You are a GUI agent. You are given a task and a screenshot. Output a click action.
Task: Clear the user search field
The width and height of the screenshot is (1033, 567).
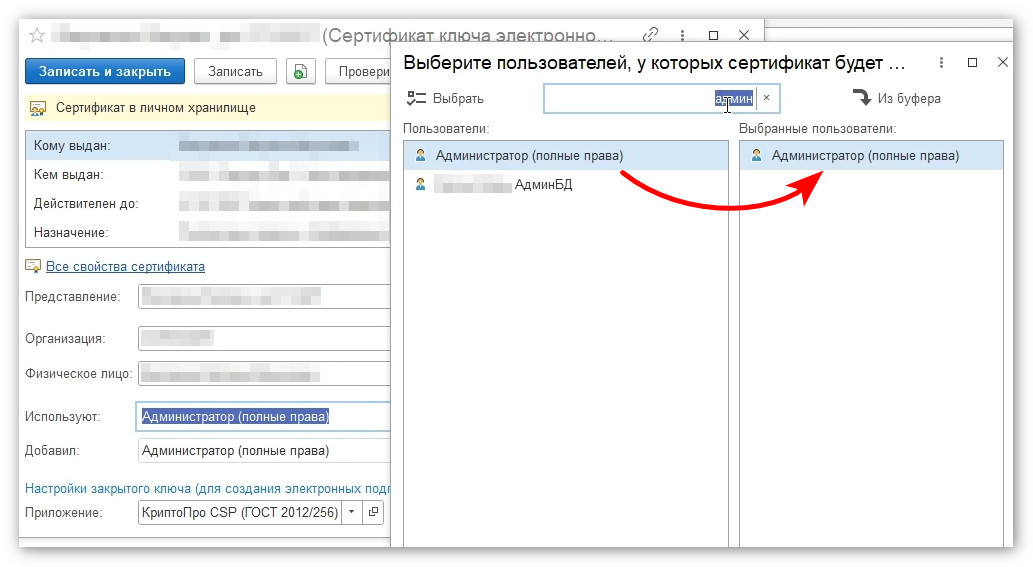coord(766,97)
